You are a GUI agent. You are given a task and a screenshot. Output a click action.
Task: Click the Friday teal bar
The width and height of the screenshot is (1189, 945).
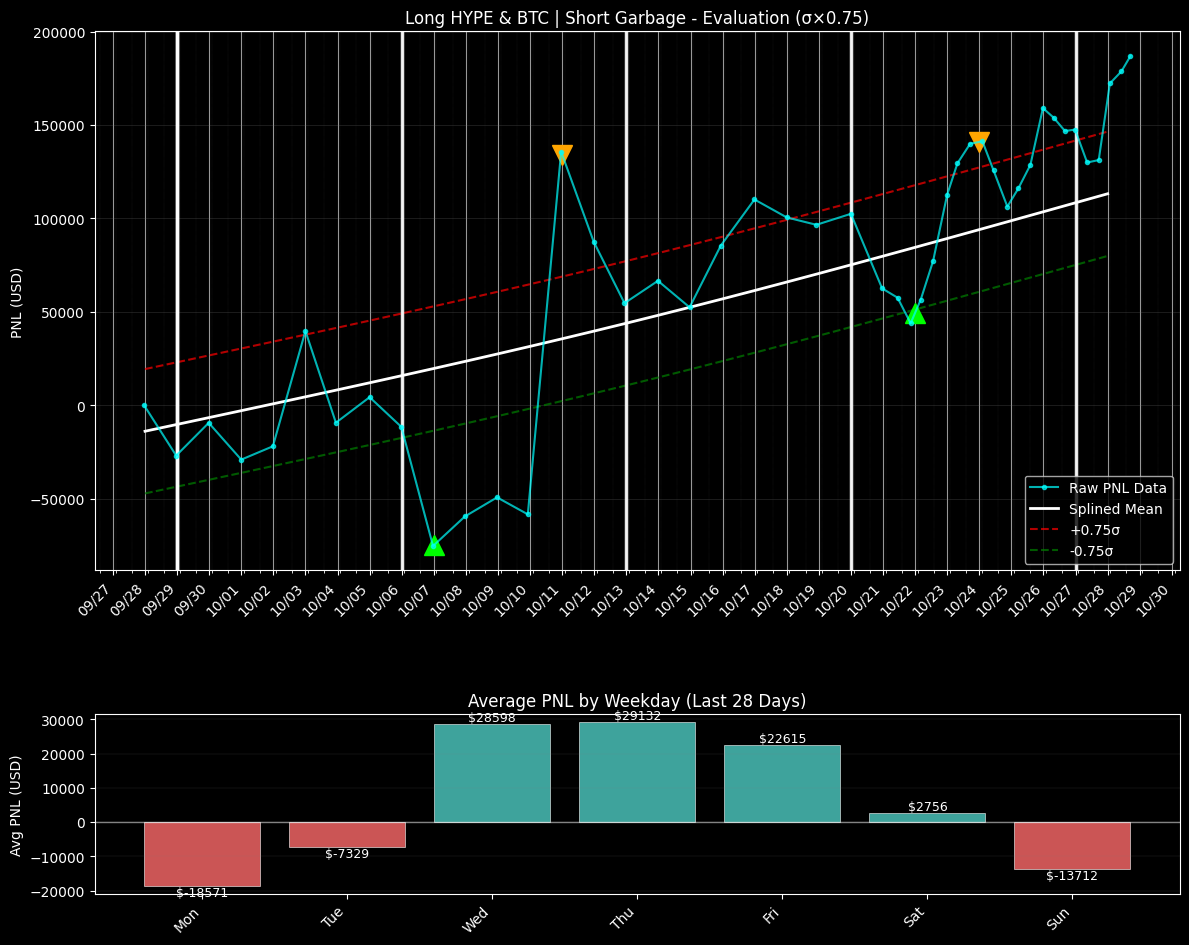pyautogui.click(x=782, y=783)
